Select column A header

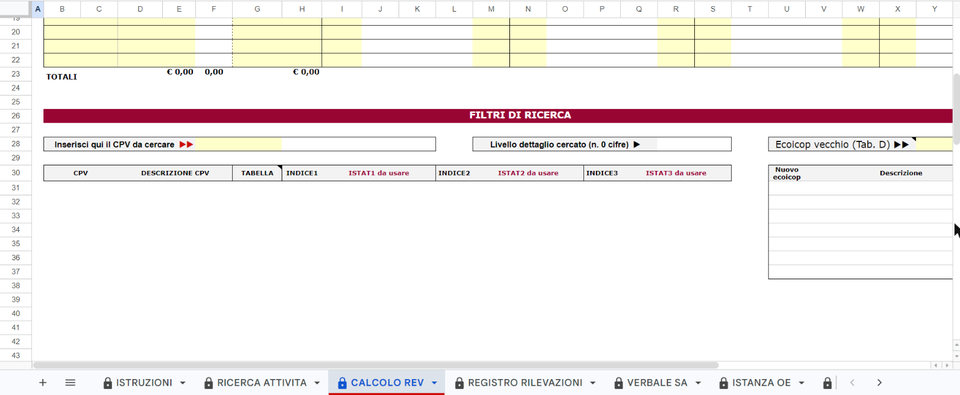(x=38, y=9)
